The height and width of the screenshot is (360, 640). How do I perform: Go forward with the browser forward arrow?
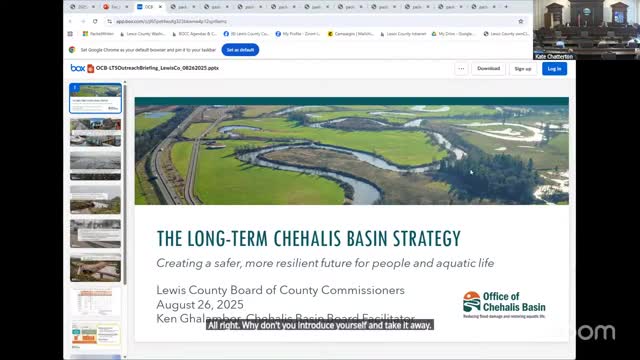(83, 21)
